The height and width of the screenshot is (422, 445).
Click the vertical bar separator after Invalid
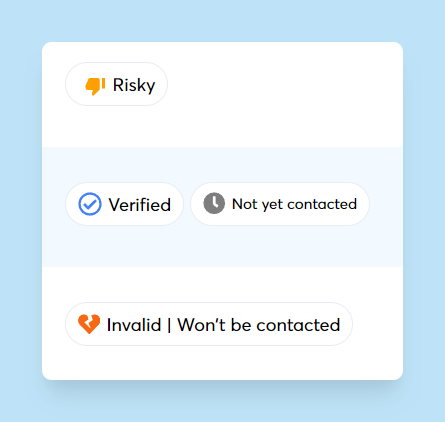(x=169, y=325)
